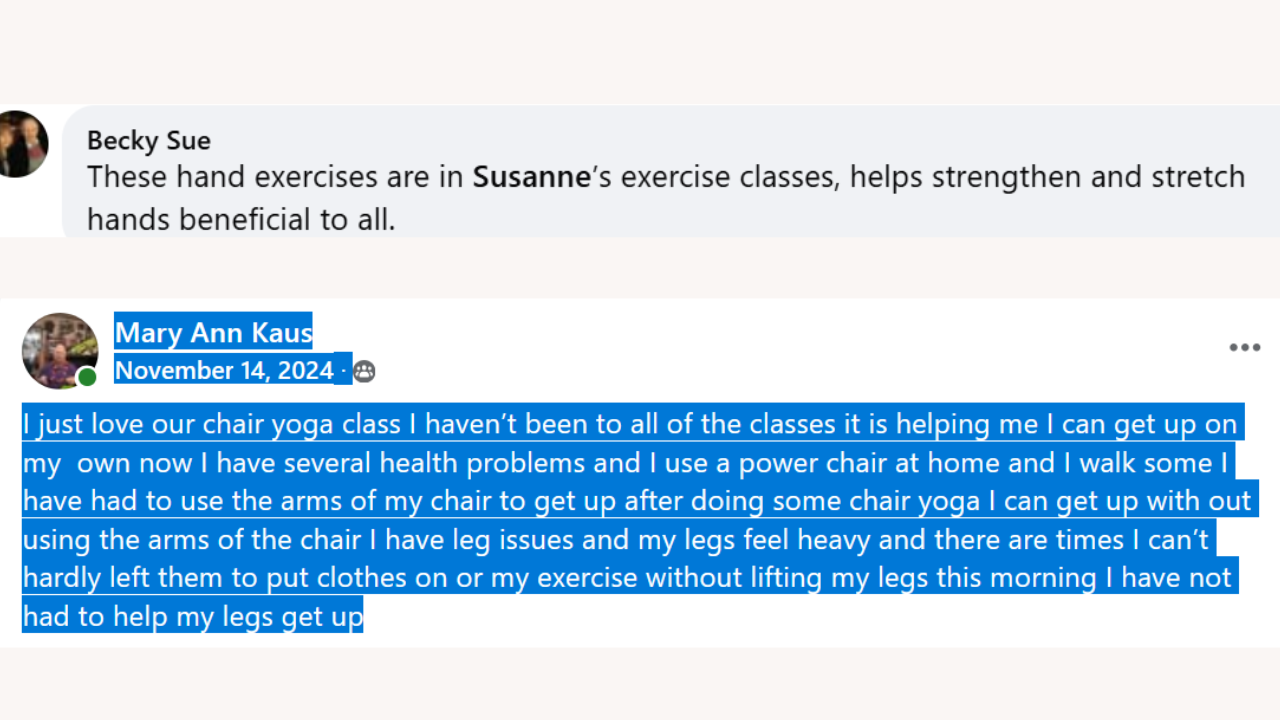Click the November 14, 2024 post timestamp

pyautogui.click(x=224, y=371)
